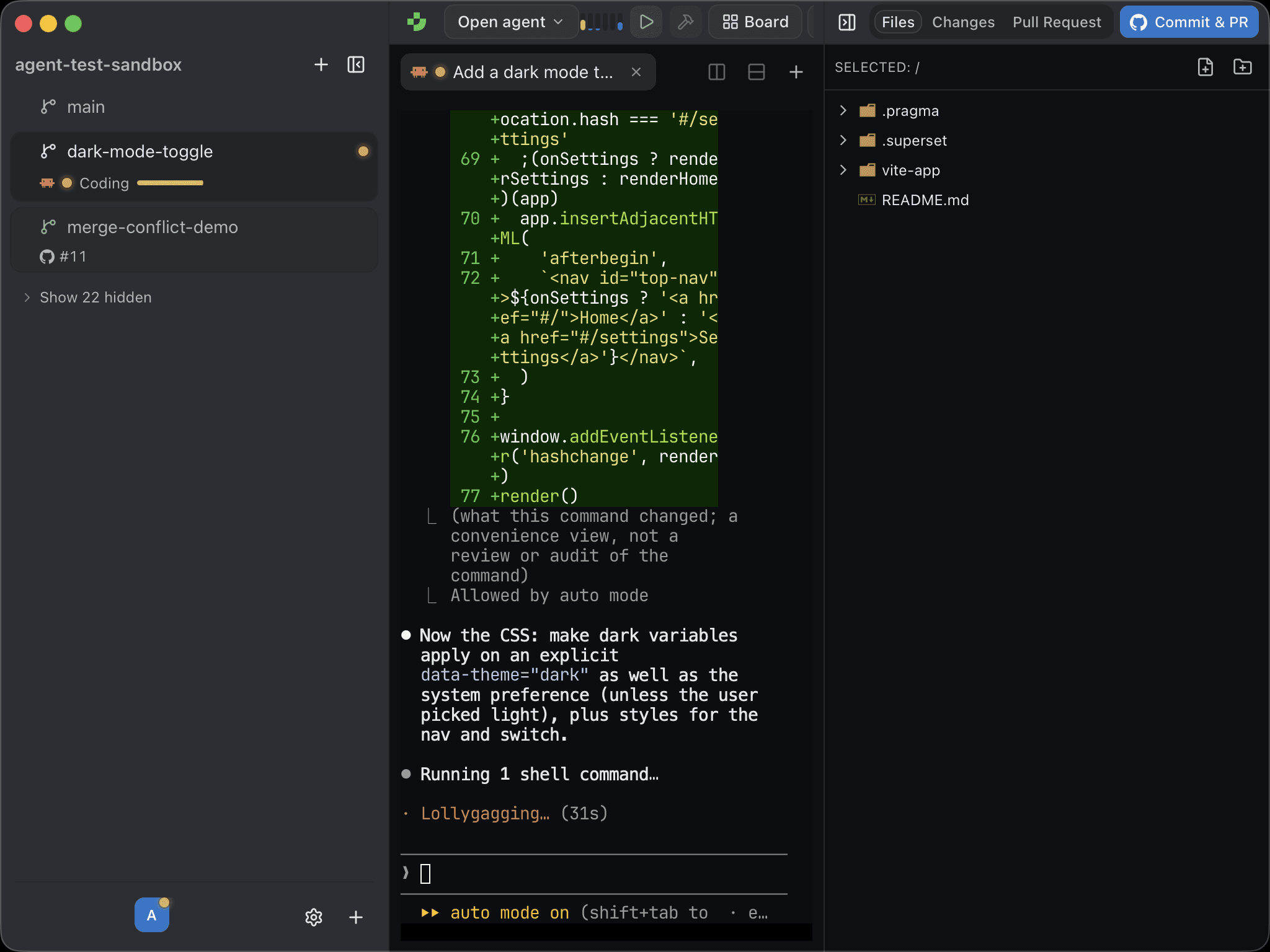The image size is (1270, 952).
Task: Switch to the Files tab
Action: coord(897,22)
